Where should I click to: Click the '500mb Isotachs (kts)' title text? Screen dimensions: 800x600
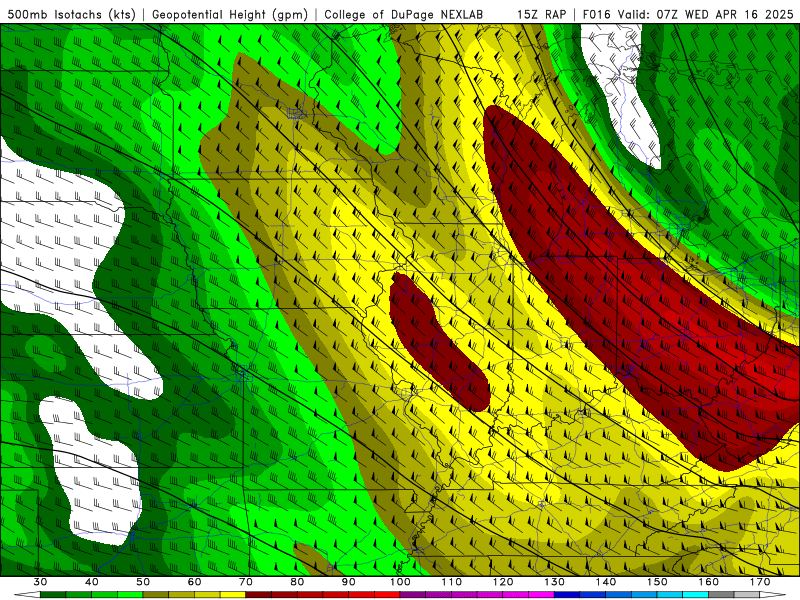click(71, 15)
